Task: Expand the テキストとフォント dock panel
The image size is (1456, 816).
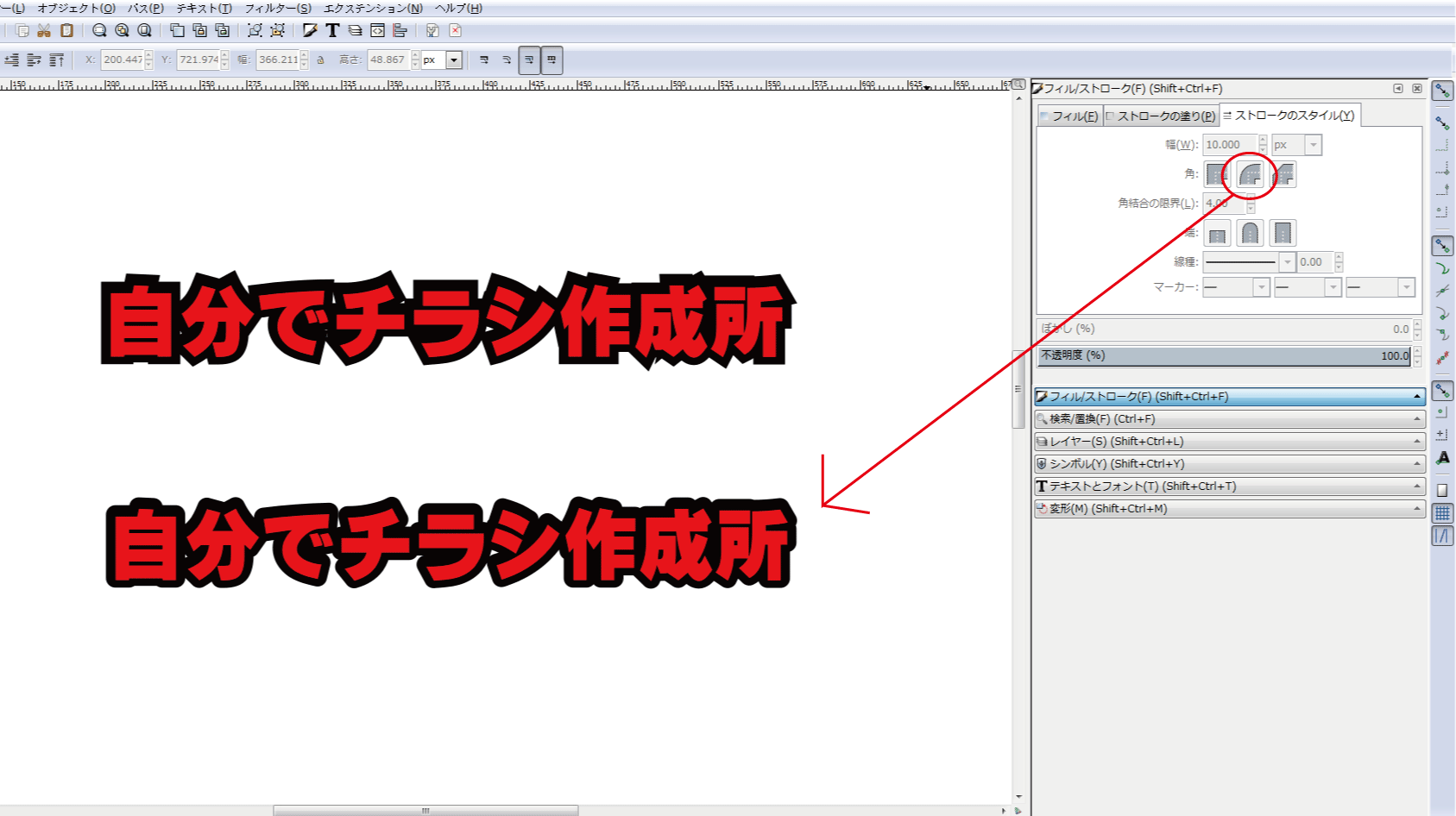Action: (x=1229, y=486)
